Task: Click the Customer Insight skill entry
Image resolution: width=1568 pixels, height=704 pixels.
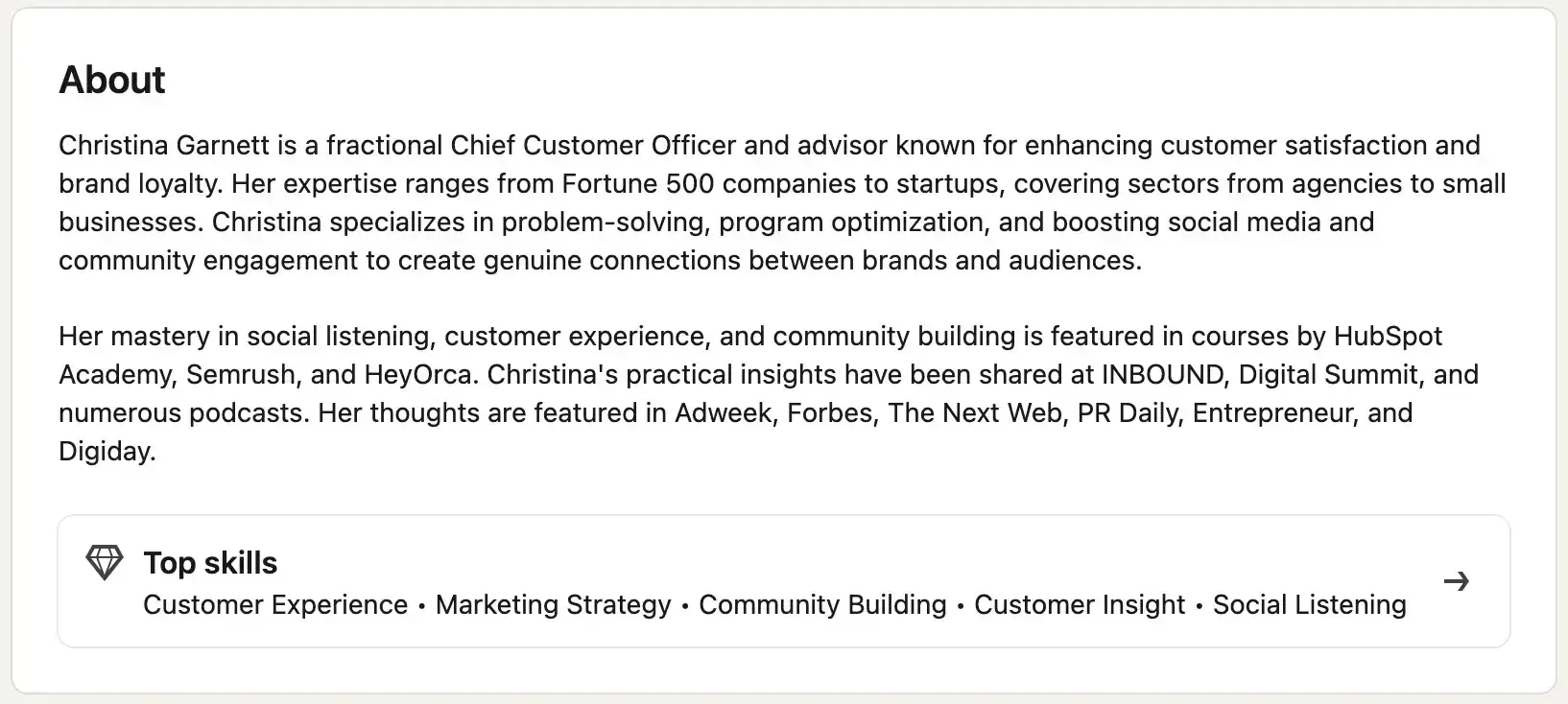Action: [x=1079, y=604]
